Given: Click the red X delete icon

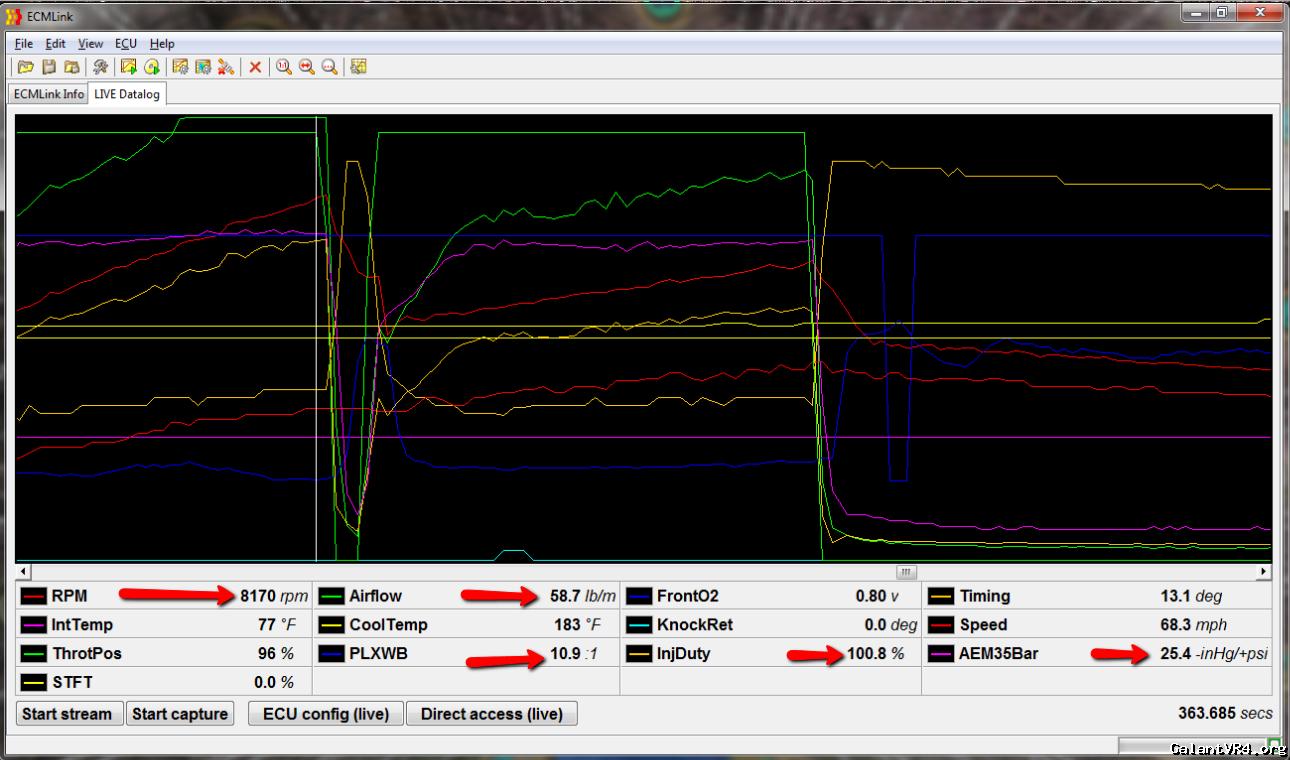Looking at the screenshot, I should click(x=255, y=67).
